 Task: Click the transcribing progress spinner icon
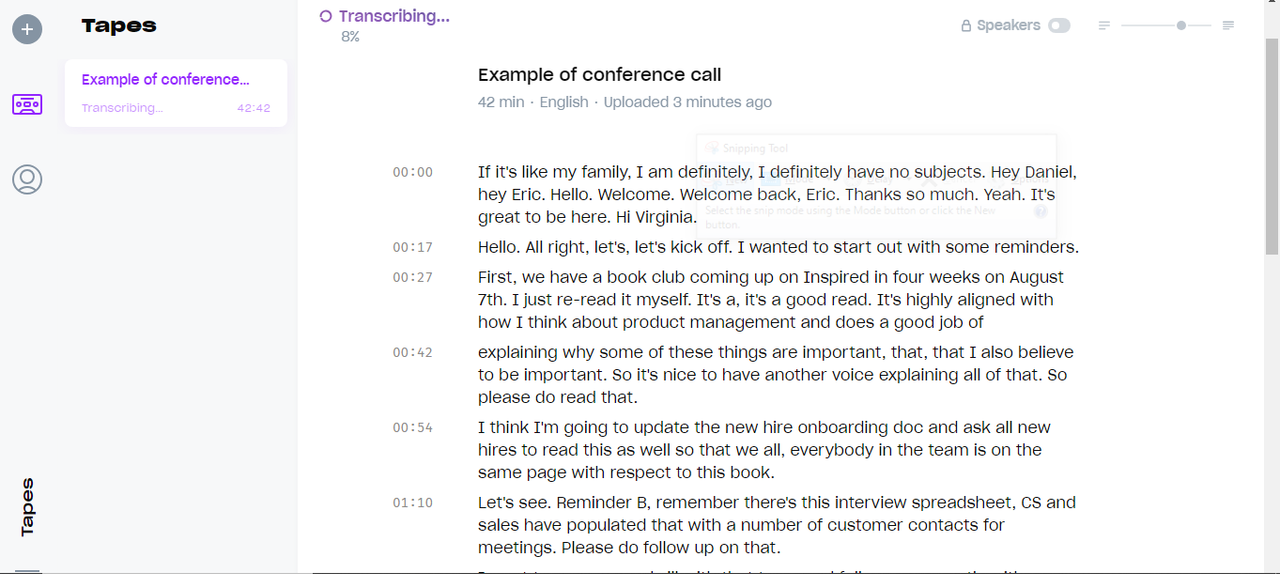325,16
